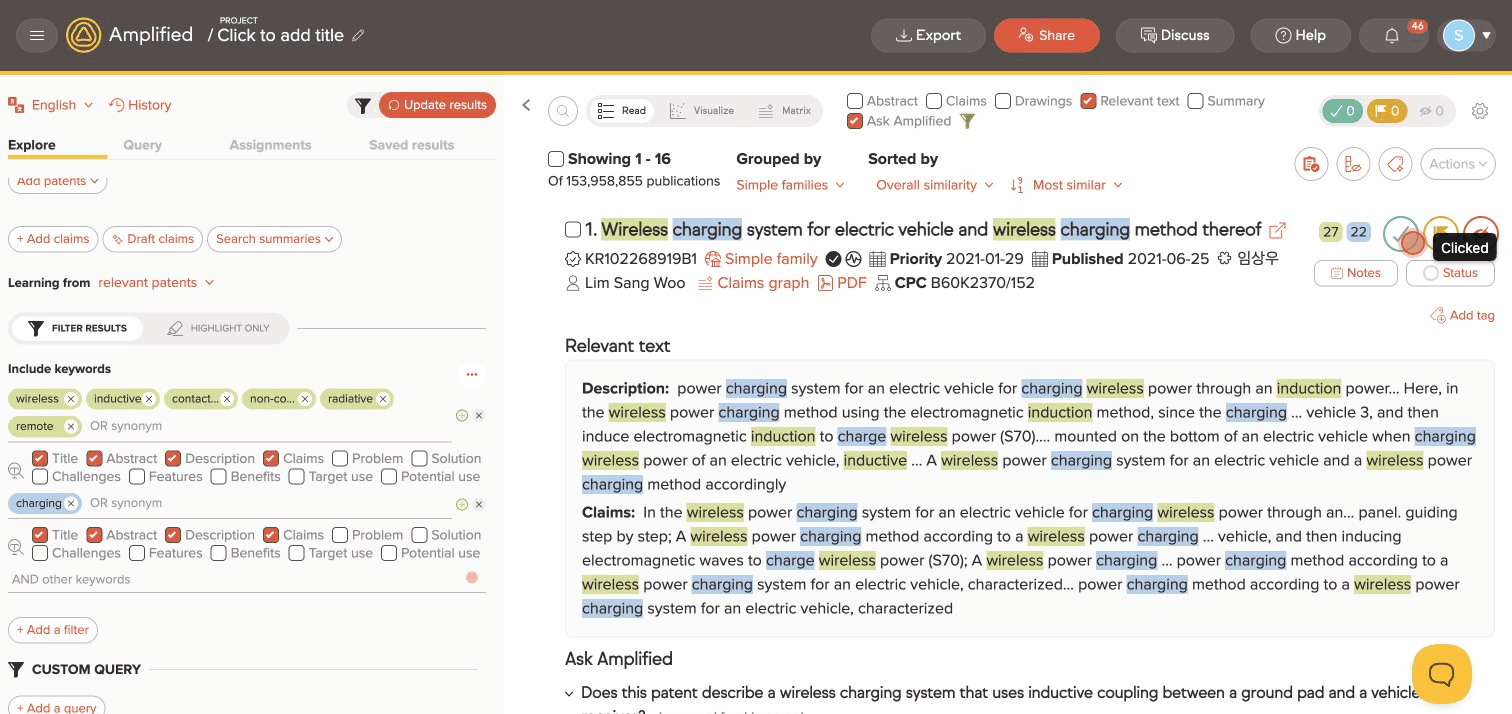
Task: Remove the 'charging' keyword chip
Action: tap(73, 503)
